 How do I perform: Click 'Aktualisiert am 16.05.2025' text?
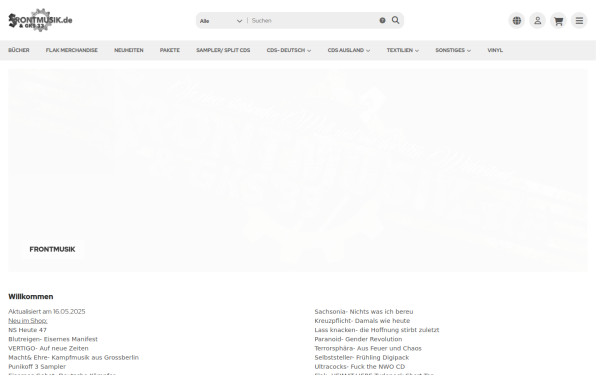47,311
